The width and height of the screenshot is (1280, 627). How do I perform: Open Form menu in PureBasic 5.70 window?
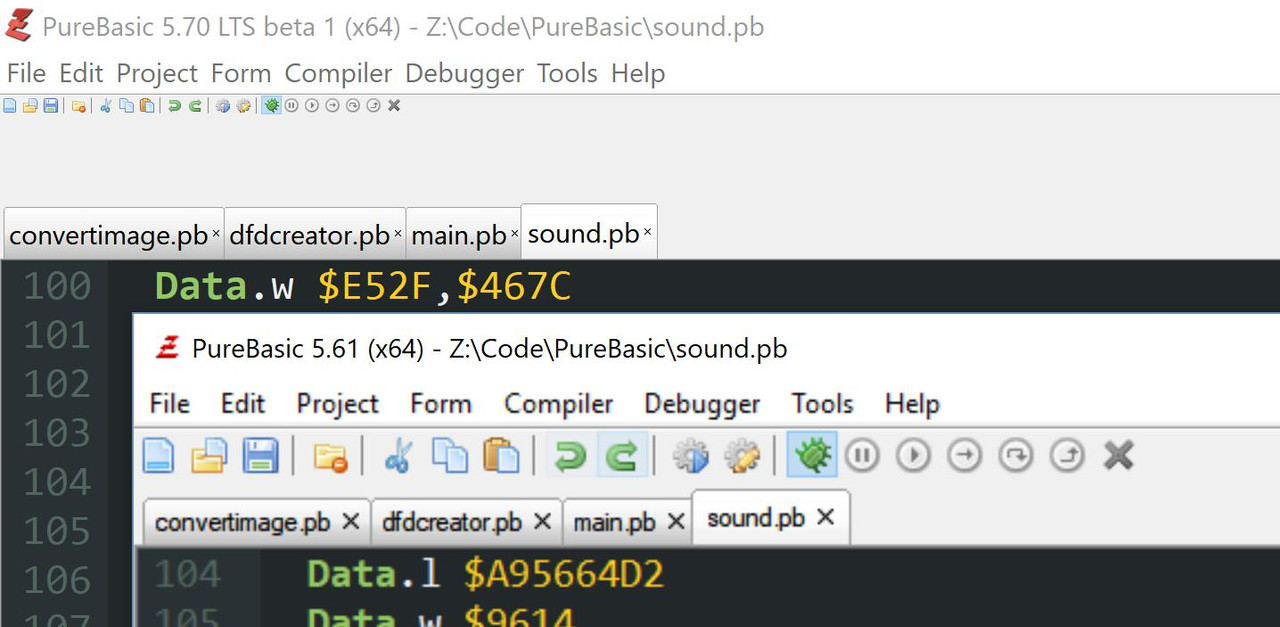pyautogui.click(x=241, y=73)
